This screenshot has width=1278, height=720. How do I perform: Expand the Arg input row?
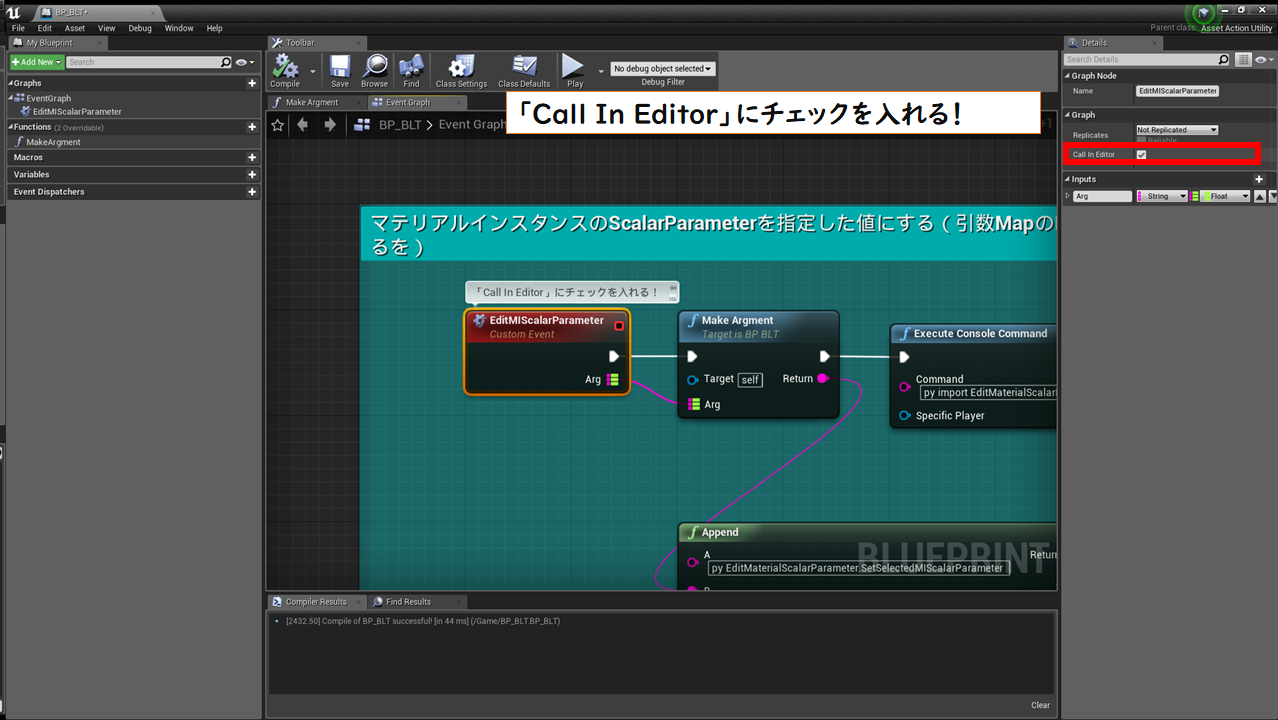[1067, 197]
